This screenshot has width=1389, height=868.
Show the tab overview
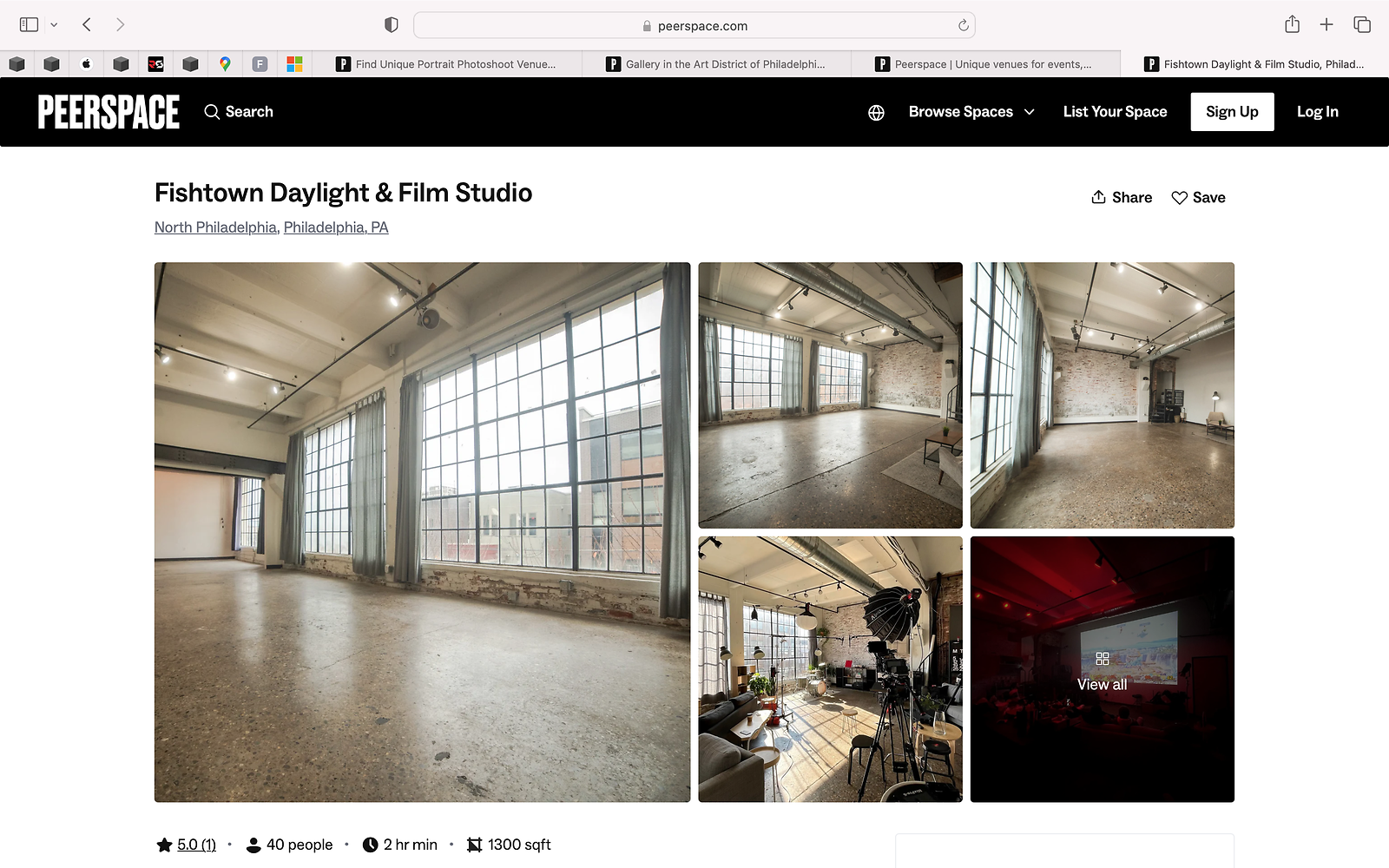(1362, 24)
